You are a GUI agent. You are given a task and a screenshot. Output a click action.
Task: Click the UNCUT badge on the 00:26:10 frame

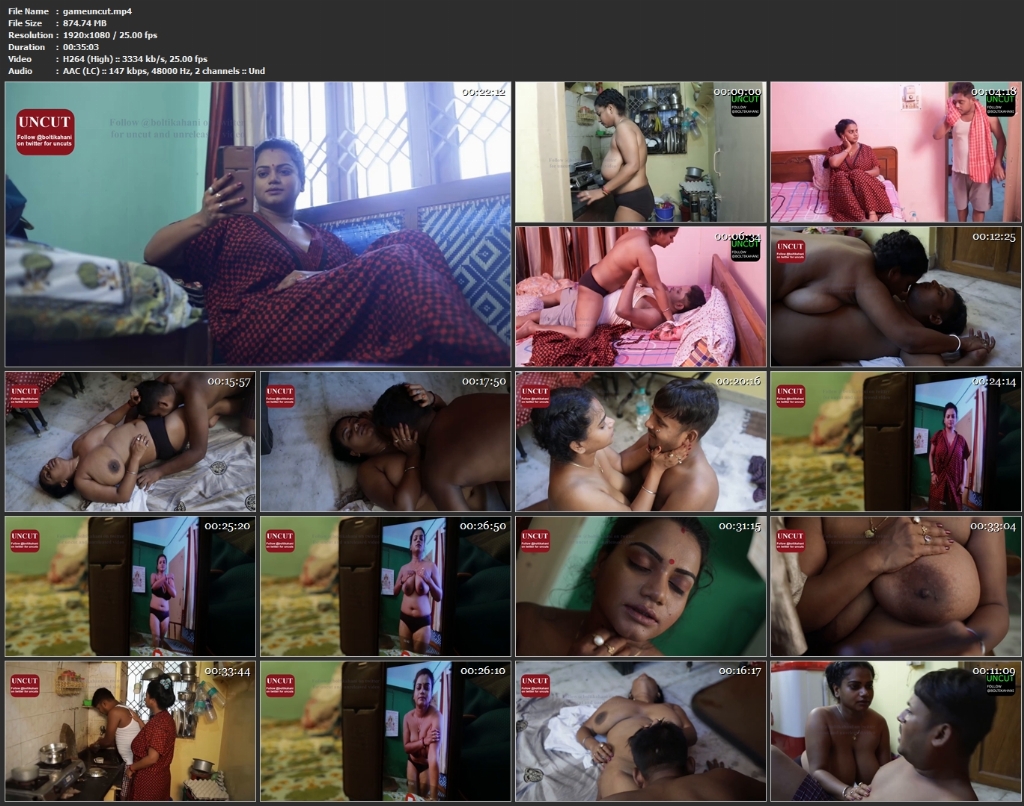pos(280,684)
